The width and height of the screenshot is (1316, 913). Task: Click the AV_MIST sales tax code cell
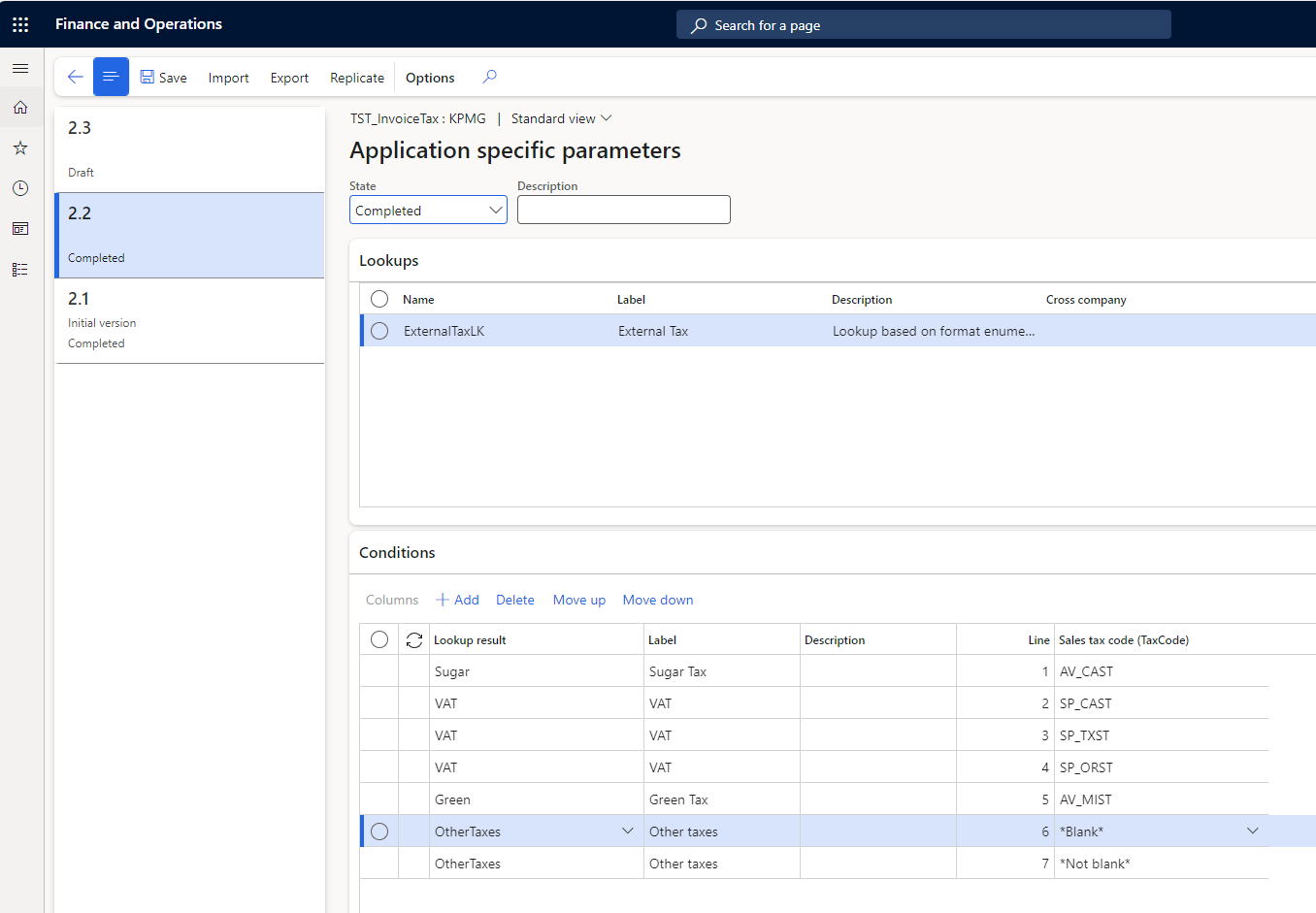[x=1162, y=799]
